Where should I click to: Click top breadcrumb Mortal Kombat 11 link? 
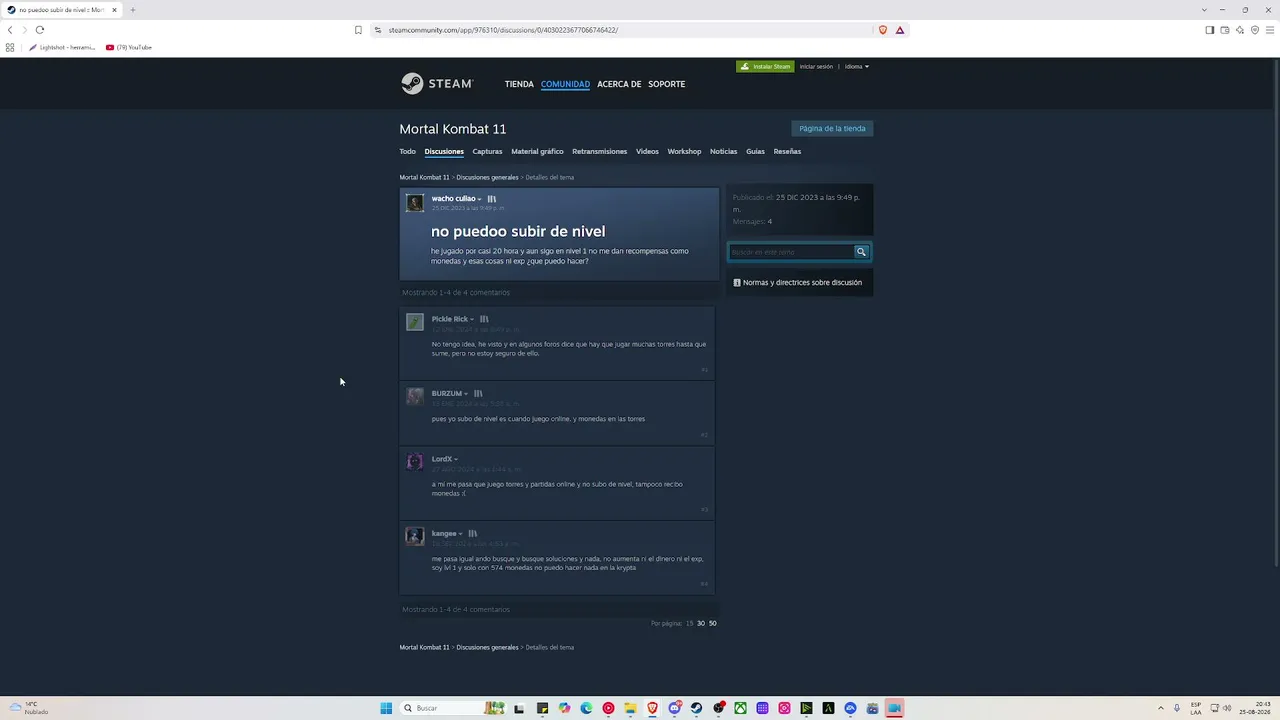tap(425, 178)
